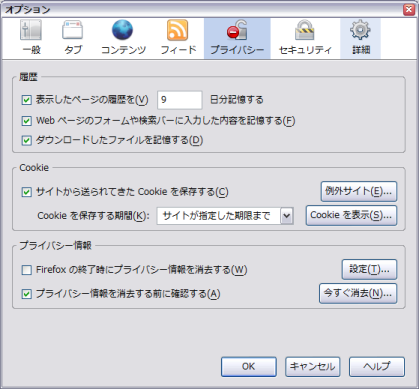This screenshot has height=389, width=419.
Task: Click the Cookie を表示(S)... button
Action: [351, 215]
